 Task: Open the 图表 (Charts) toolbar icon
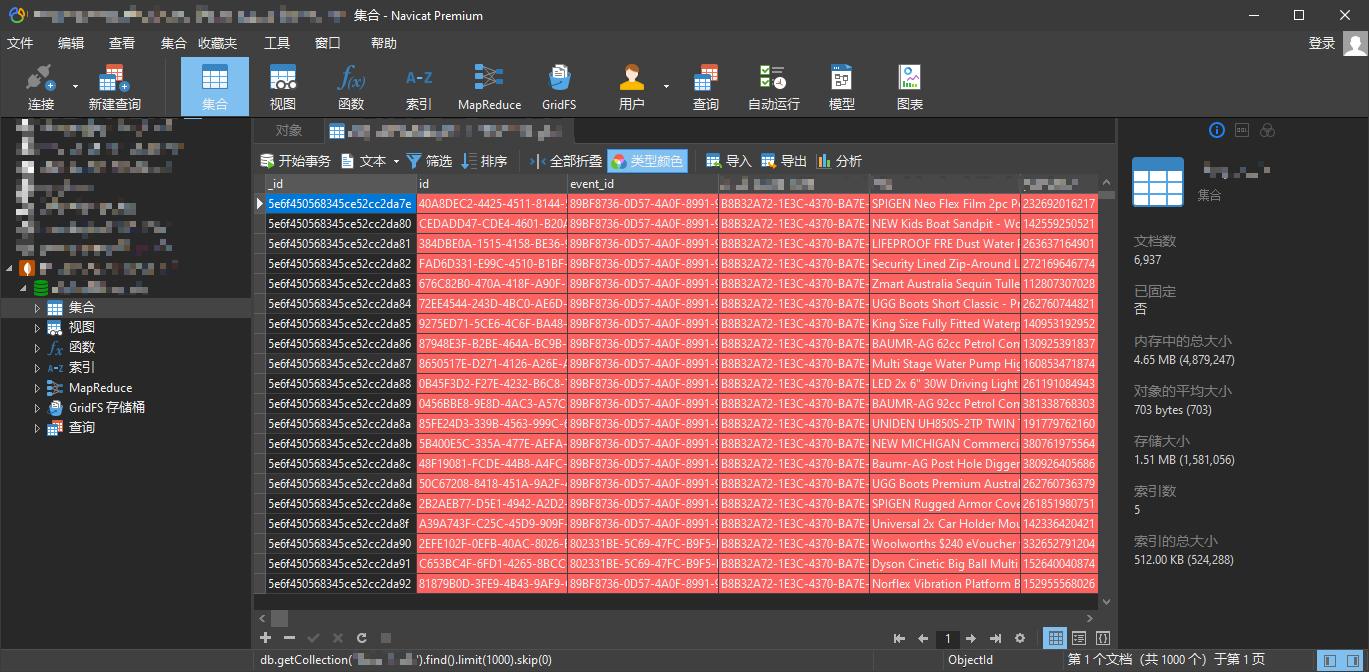pyautogui.click(x=910, y=87)
